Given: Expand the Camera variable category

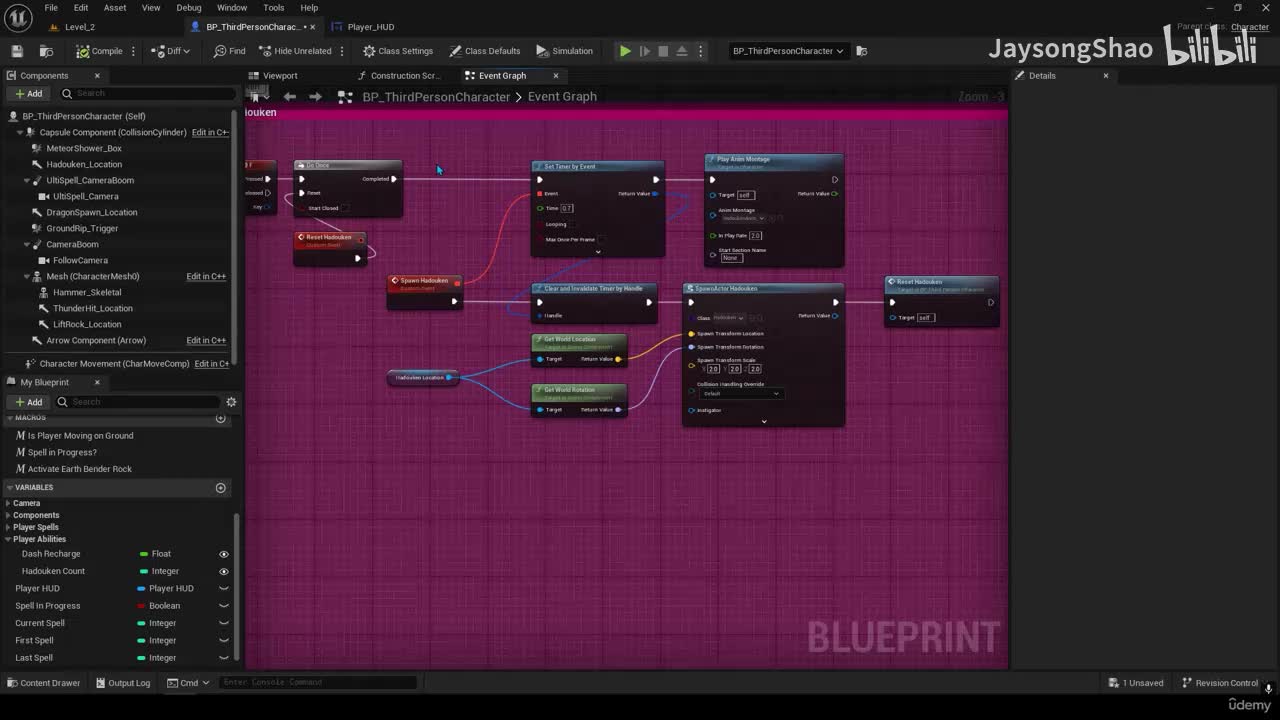Looking at the screenshot, I should pos(9,503).
